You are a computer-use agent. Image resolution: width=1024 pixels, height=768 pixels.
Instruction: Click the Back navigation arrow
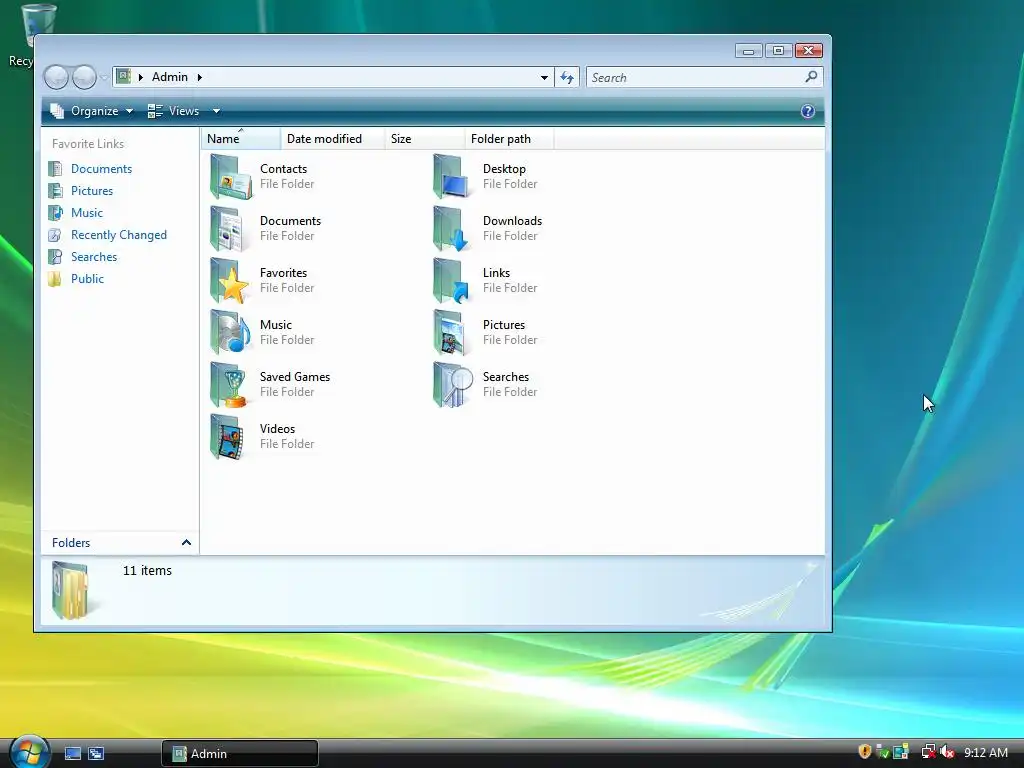(x=56, y=77)
